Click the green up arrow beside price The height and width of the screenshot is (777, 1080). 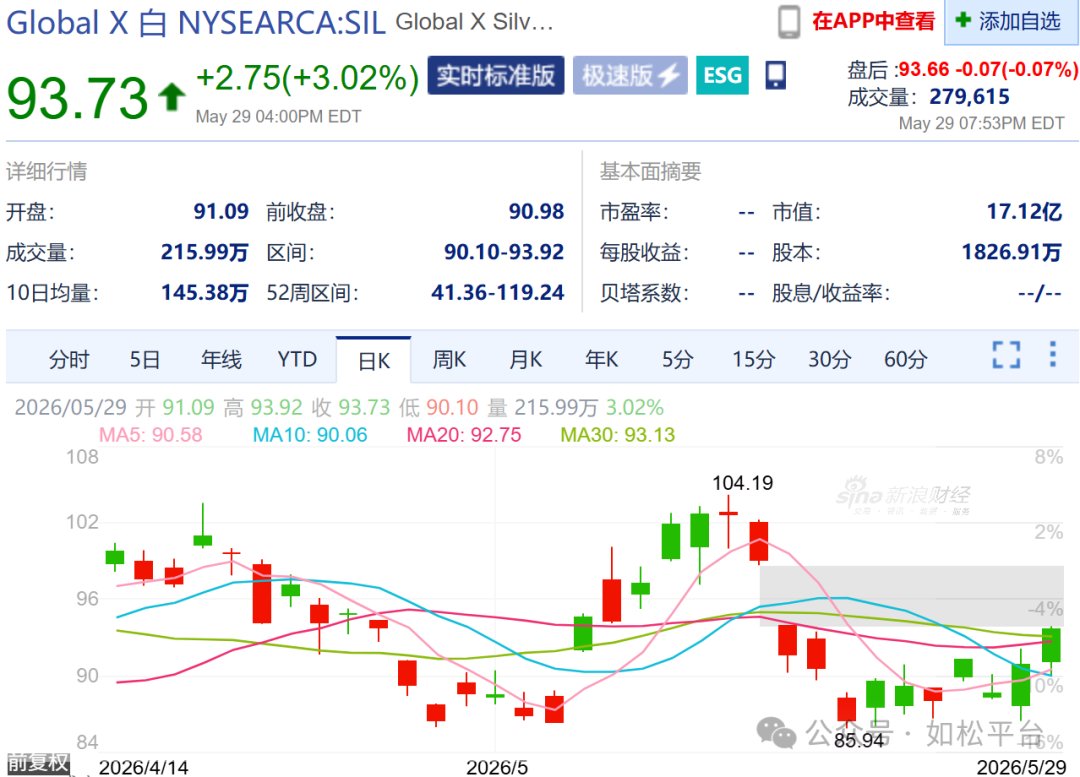point(172,96)
